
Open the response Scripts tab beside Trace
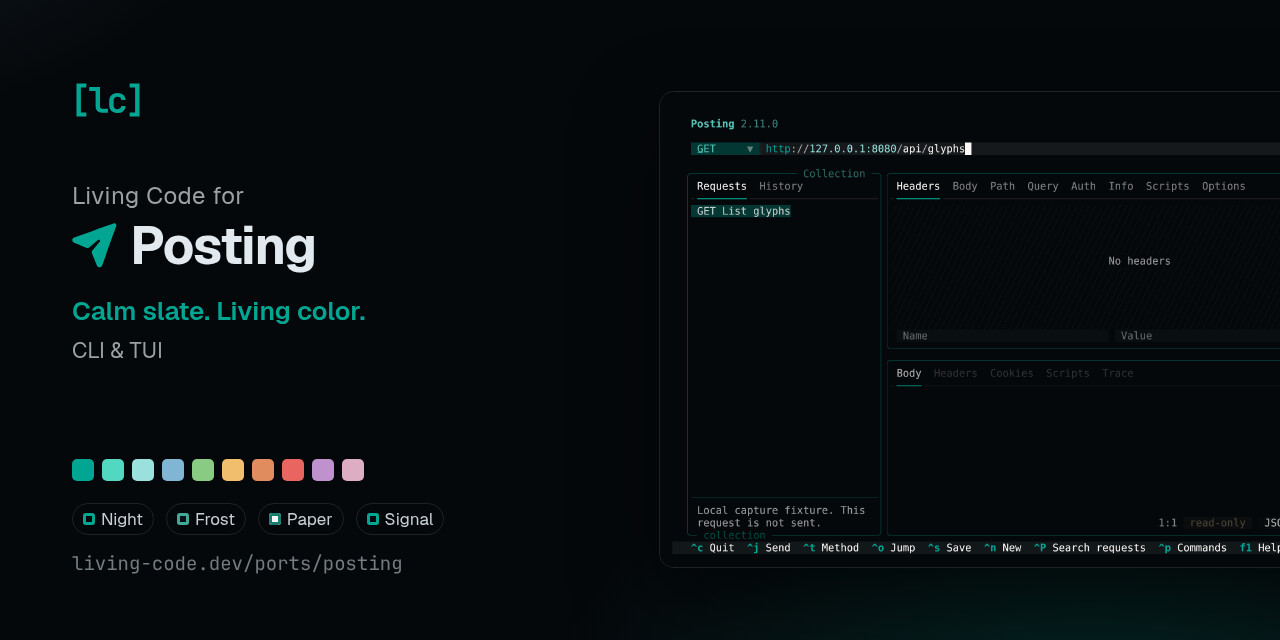pyautogui.click(x=1068, y=373)
